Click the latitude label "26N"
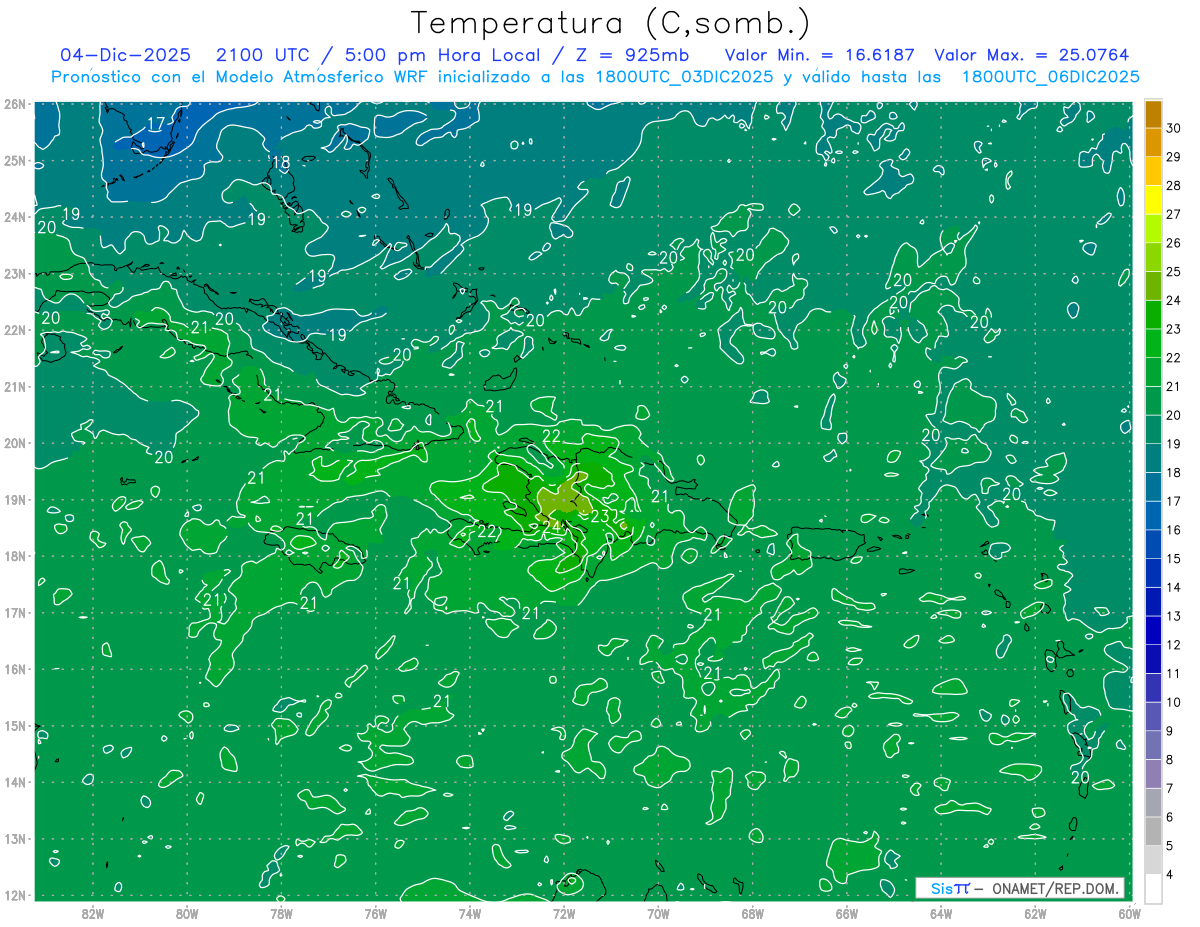 tap(14, 104)
